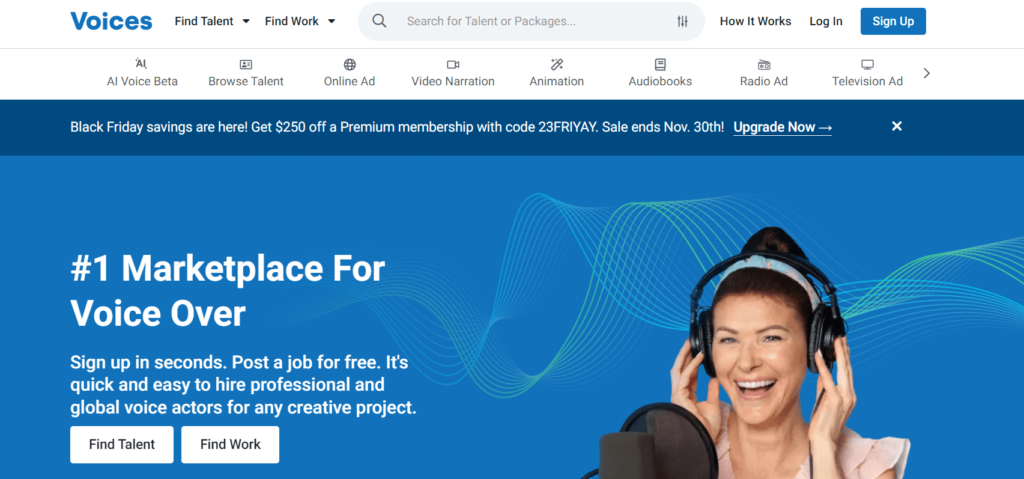
Task: Select the Video Narration category label
Action: click(453, 82)
